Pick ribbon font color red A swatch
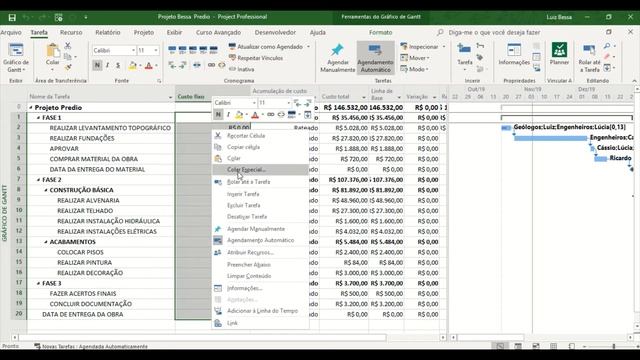This screenshot has width=640, height=360. pos(149,65)
